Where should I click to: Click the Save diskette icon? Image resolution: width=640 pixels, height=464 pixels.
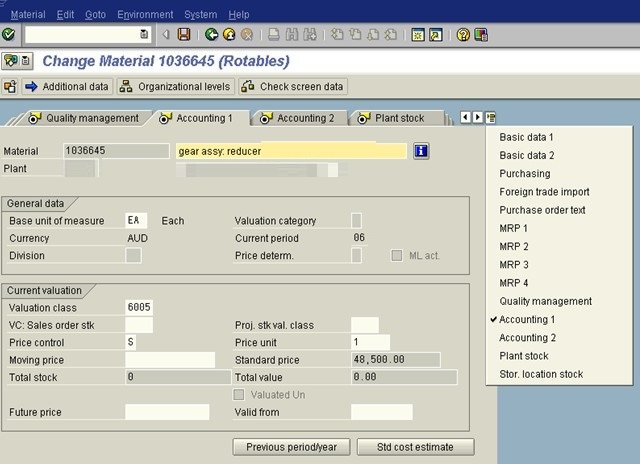[x=184, y=34]
